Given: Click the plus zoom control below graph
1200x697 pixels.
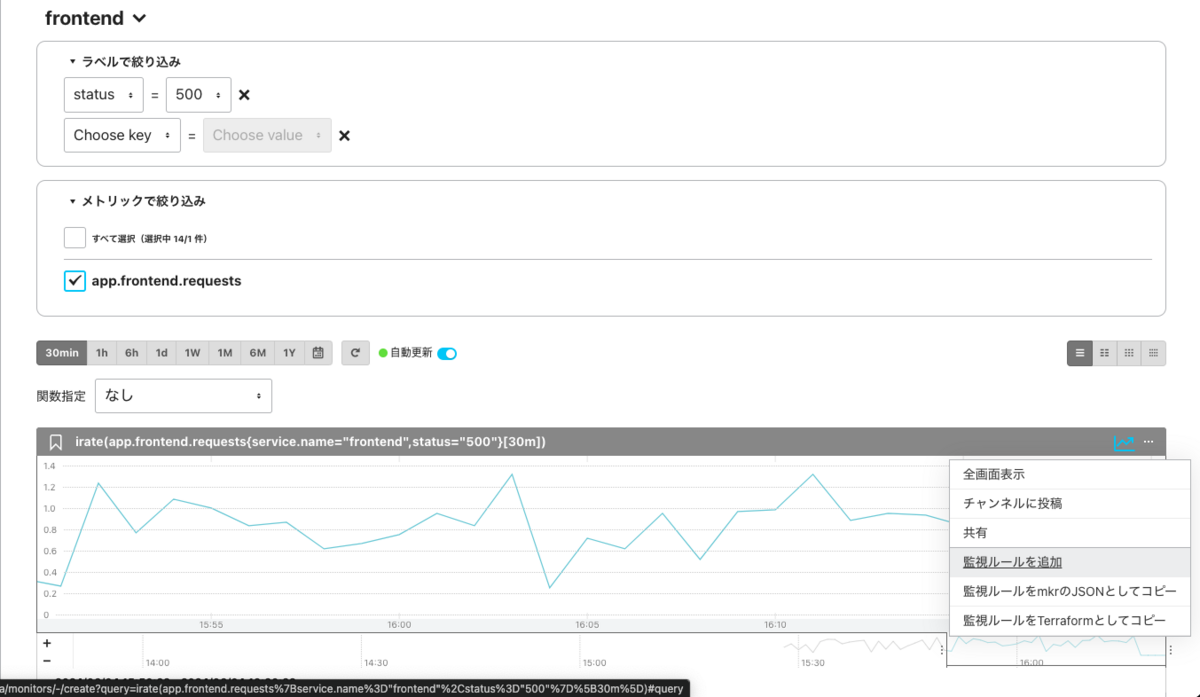Looking at the screenshot, I should [47, 643].
